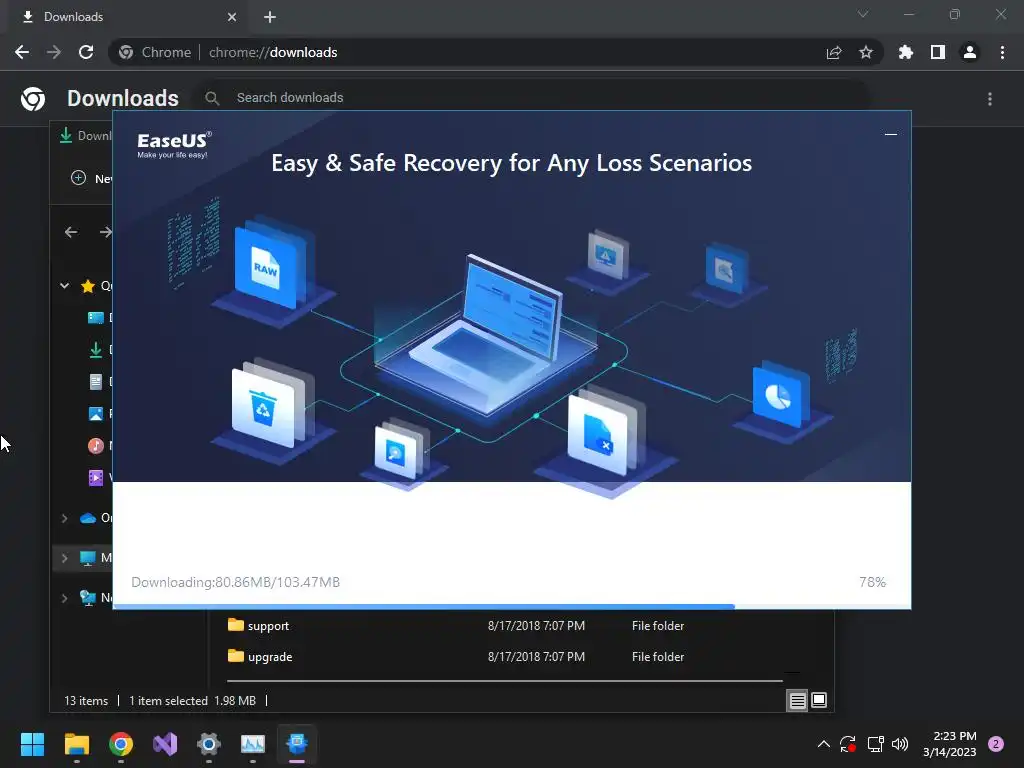Click the Search downloads field
The width and height of the screenshot is (1024, 768).
pos(532,97)
